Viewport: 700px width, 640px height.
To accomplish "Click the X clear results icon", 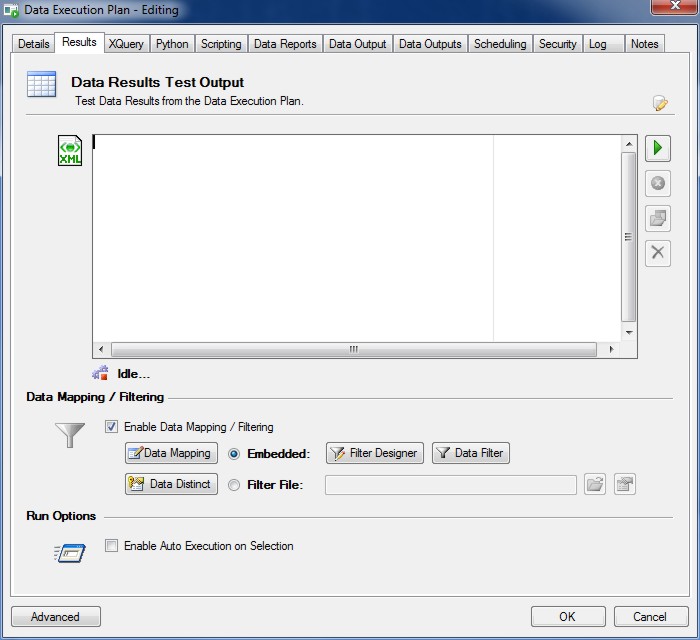I will (x=657, y=252).
